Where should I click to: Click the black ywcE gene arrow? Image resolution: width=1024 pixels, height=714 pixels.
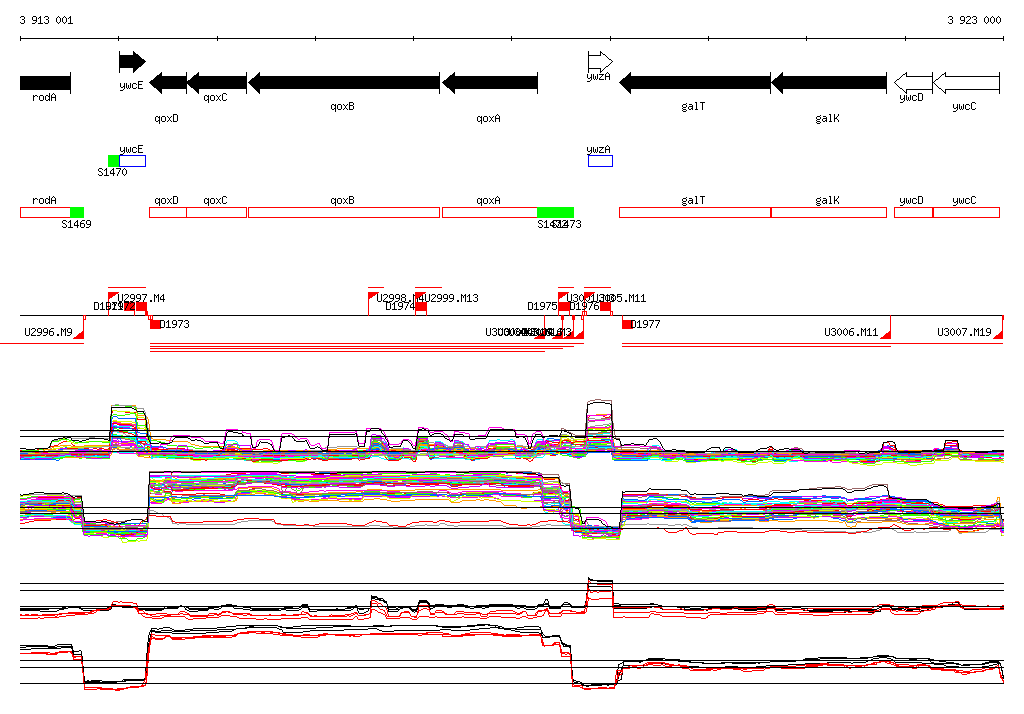133,61
